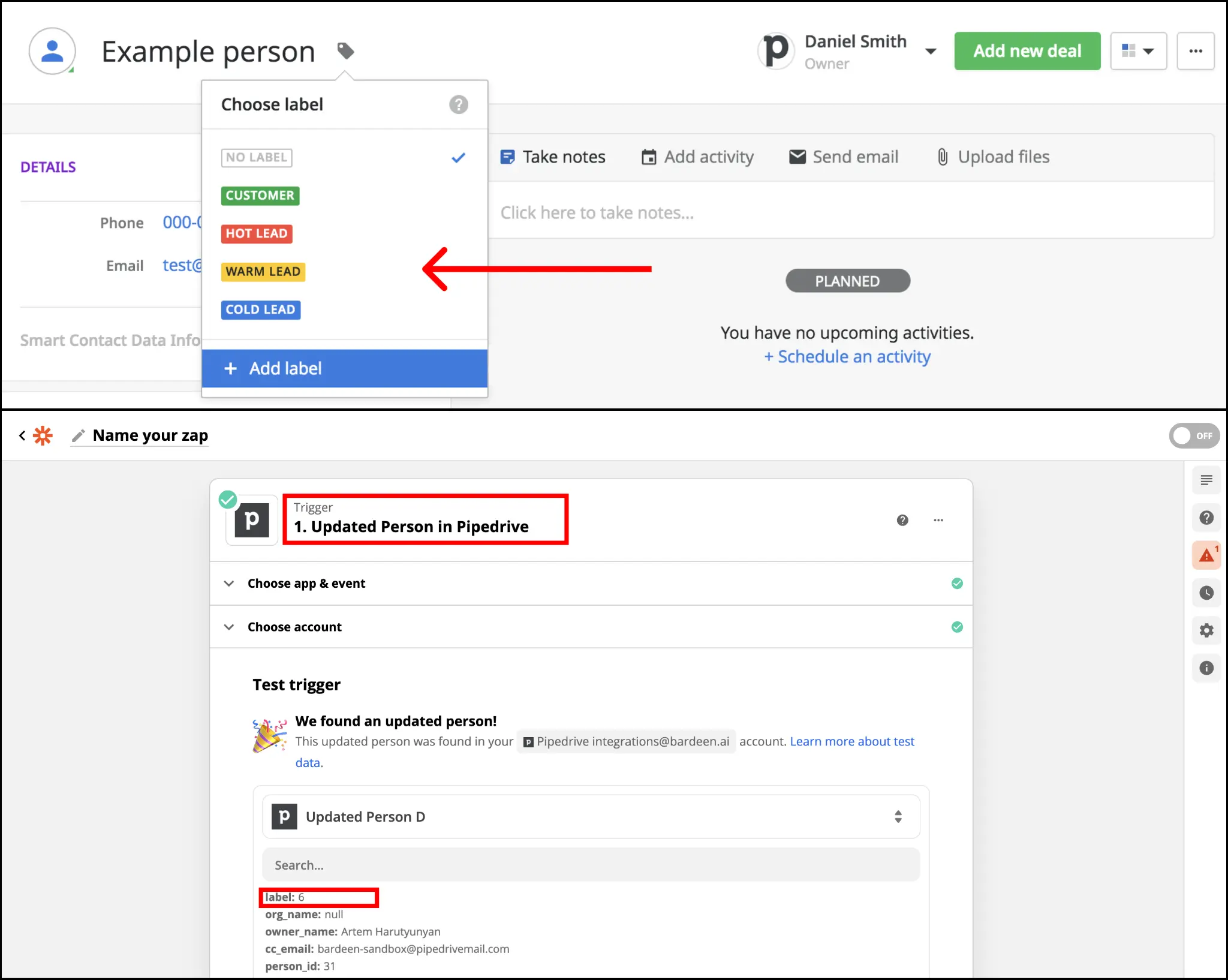
Task: Open the Updated Person D sample selector
Action: 591,817
